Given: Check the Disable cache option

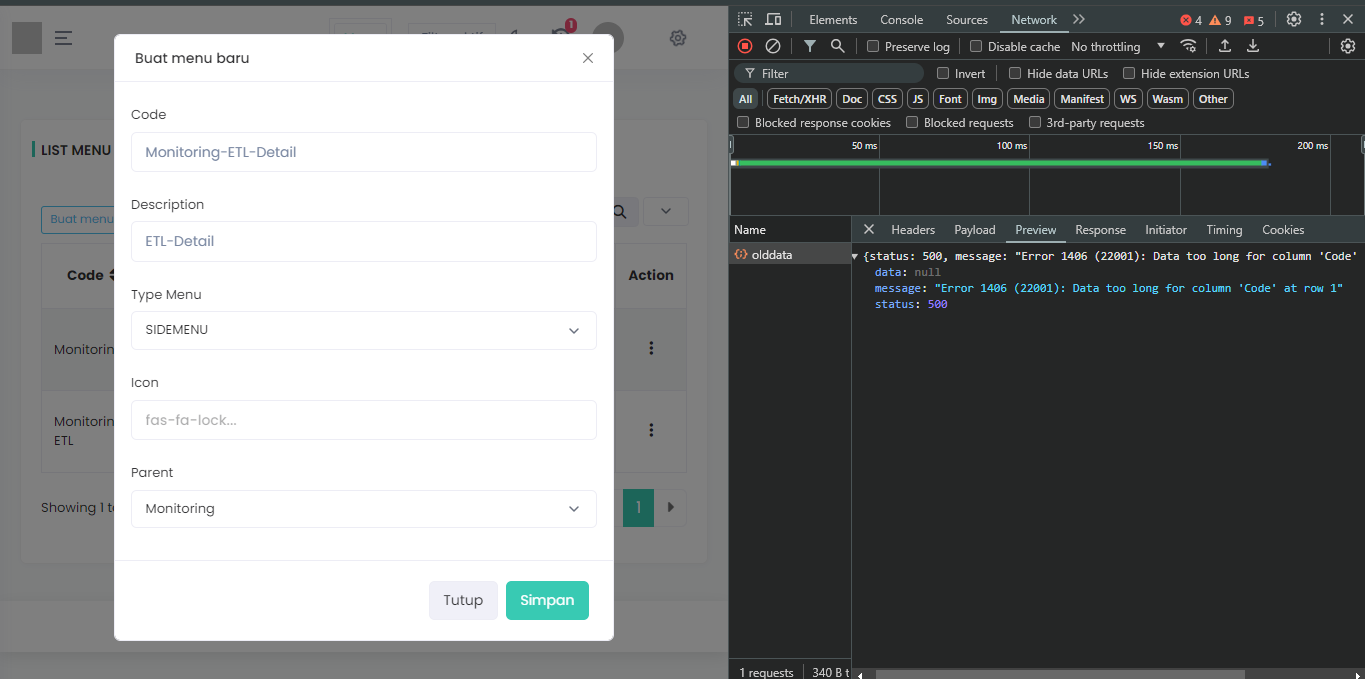Looking at the screenshot, I should click(x=976, y=47).
